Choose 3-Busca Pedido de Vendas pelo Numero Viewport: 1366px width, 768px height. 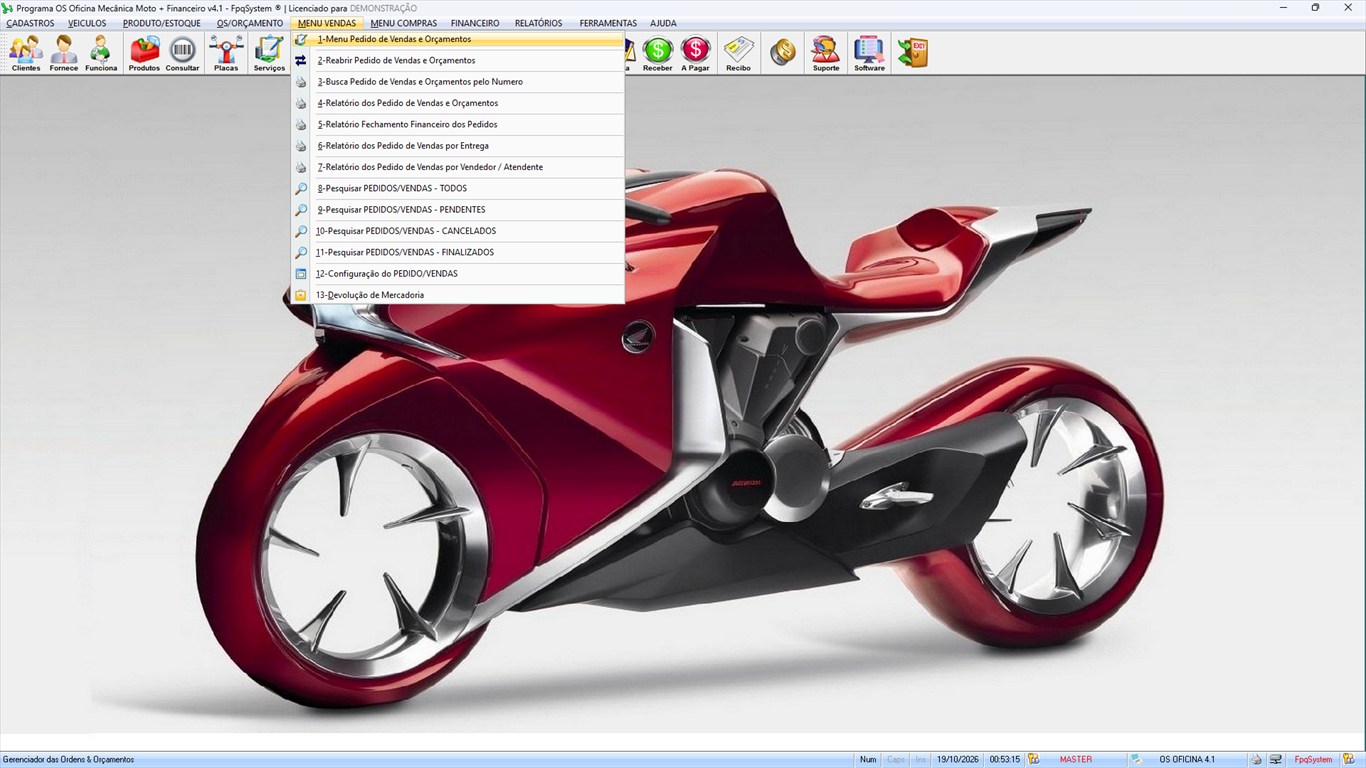coord(458,82)
